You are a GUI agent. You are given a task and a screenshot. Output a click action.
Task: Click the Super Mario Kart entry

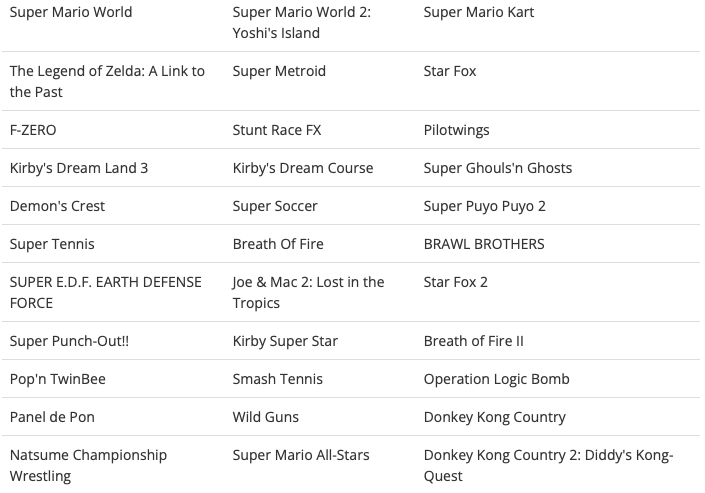(478, 12)
